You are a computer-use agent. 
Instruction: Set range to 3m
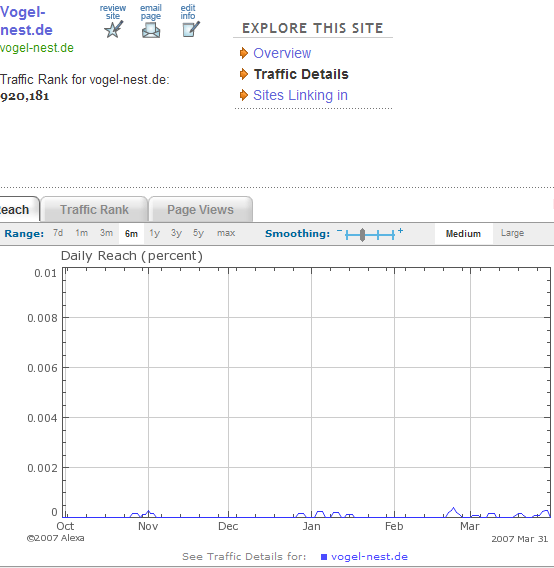[x=106, y=233]
